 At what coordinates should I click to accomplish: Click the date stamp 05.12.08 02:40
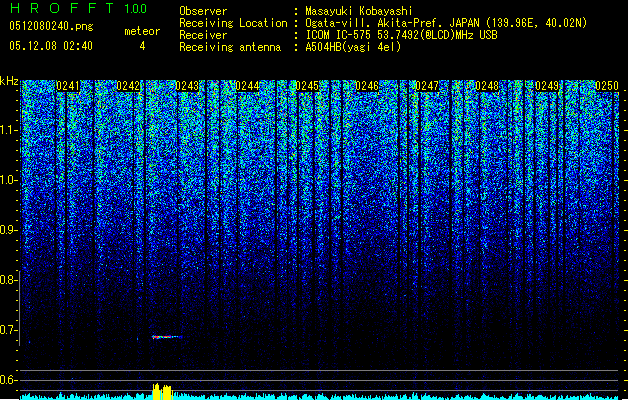pos(51,46)
